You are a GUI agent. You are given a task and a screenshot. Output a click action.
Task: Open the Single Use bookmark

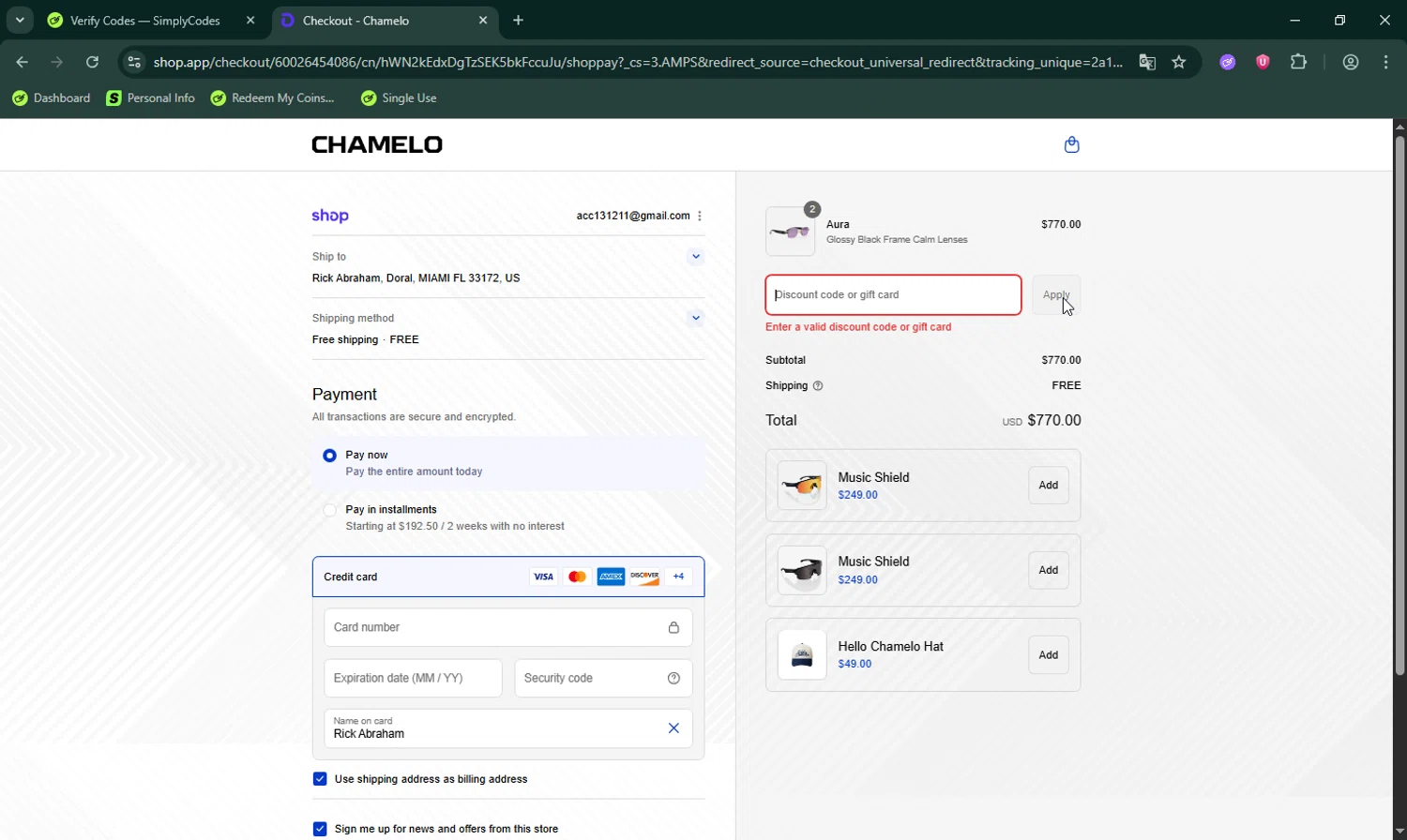(399, 97)
